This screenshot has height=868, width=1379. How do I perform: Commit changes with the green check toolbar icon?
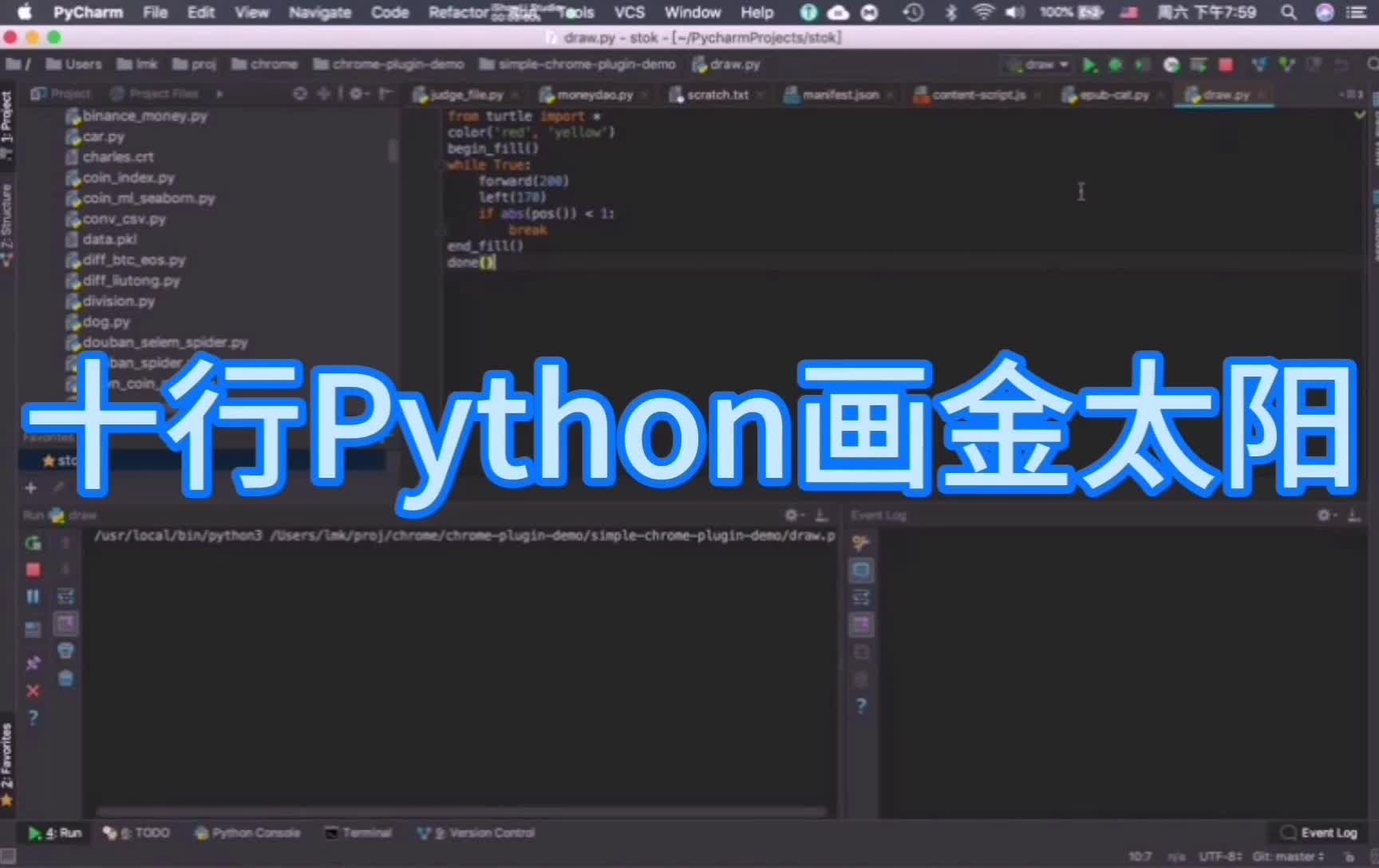[x=1287, y=65]
